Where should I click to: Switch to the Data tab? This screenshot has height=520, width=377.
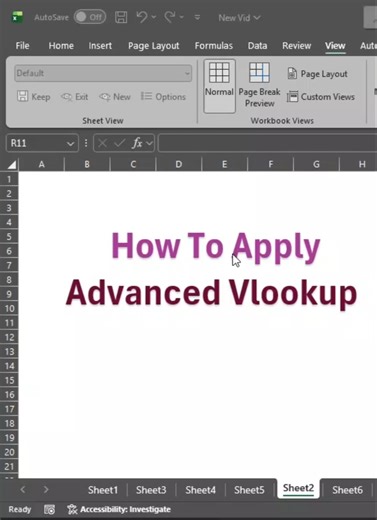[x=257, y=46]
